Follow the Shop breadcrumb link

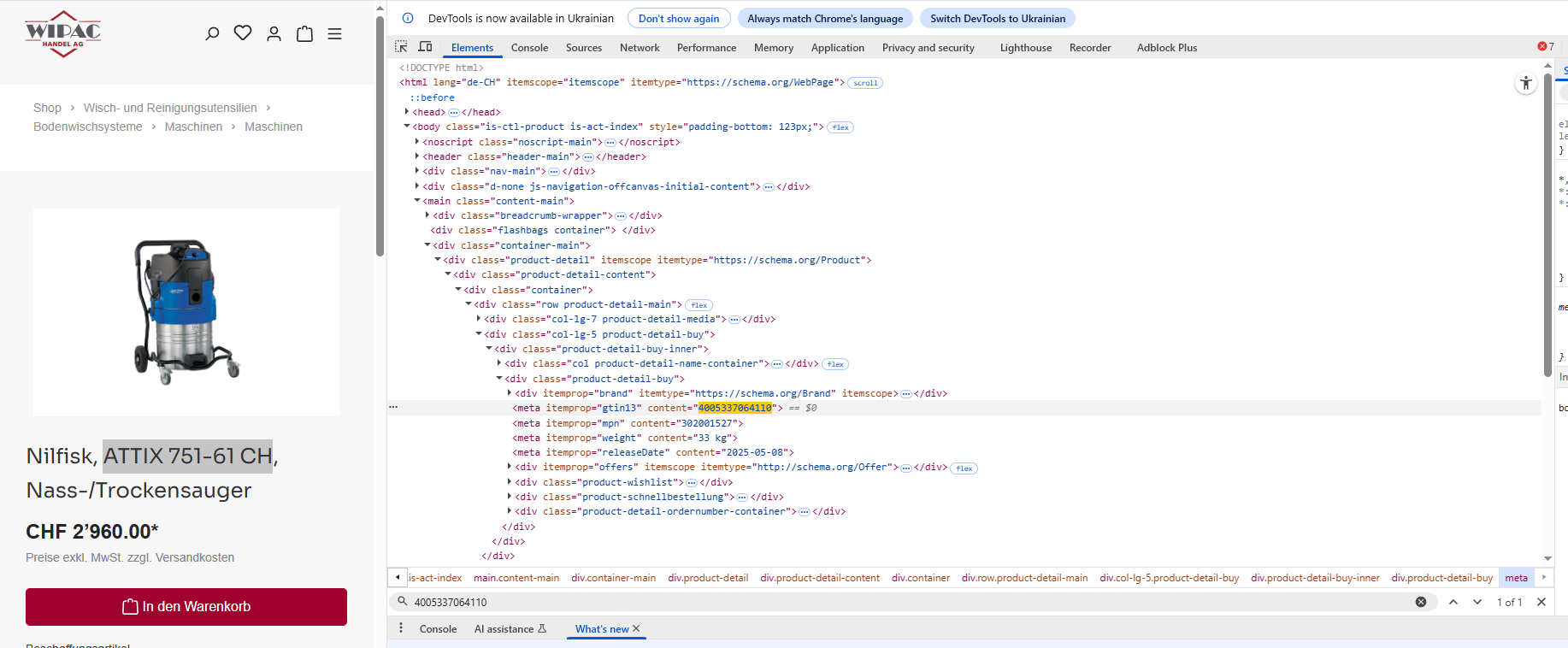(x=47, y=108)
